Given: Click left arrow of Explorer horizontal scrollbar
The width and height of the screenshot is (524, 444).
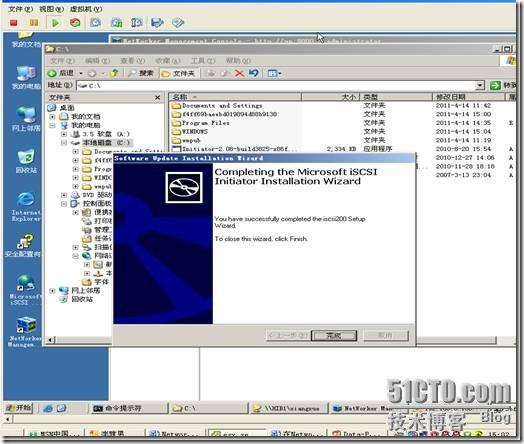Looking at the screenshot, I should [x=50, y=340].
